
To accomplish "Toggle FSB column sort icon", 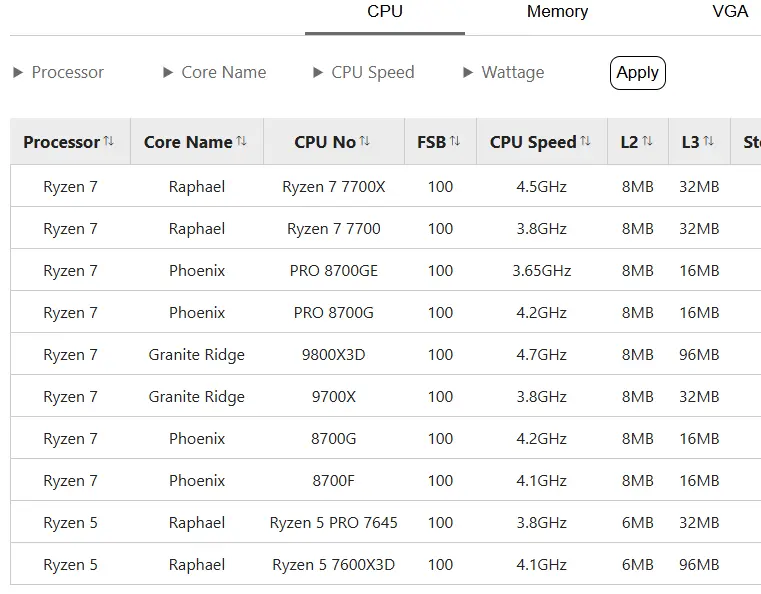I will tap(455, 141).
